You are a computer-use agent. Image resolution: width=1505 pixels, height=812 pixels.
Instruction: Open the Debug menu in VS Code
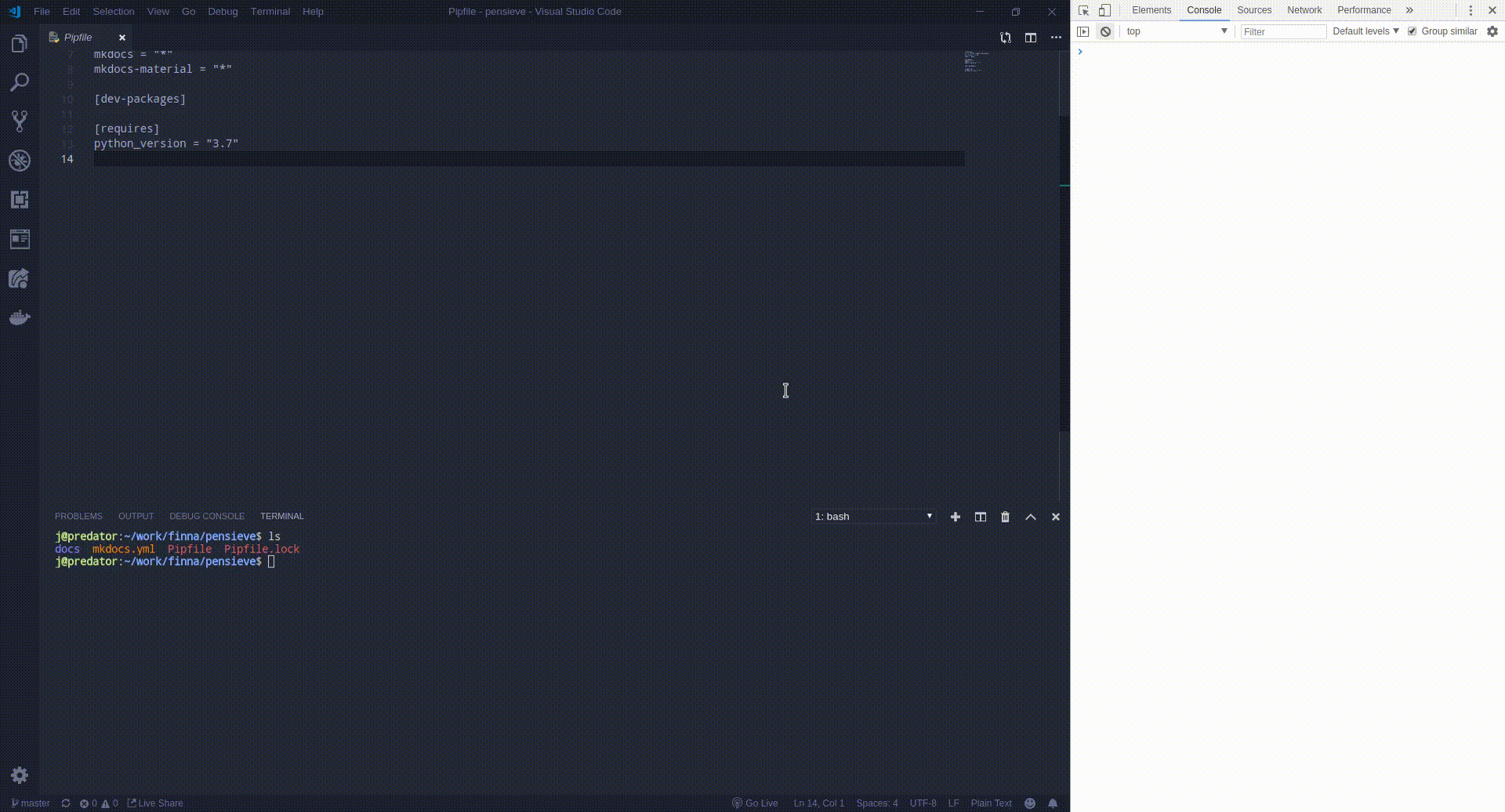point(222,11)
